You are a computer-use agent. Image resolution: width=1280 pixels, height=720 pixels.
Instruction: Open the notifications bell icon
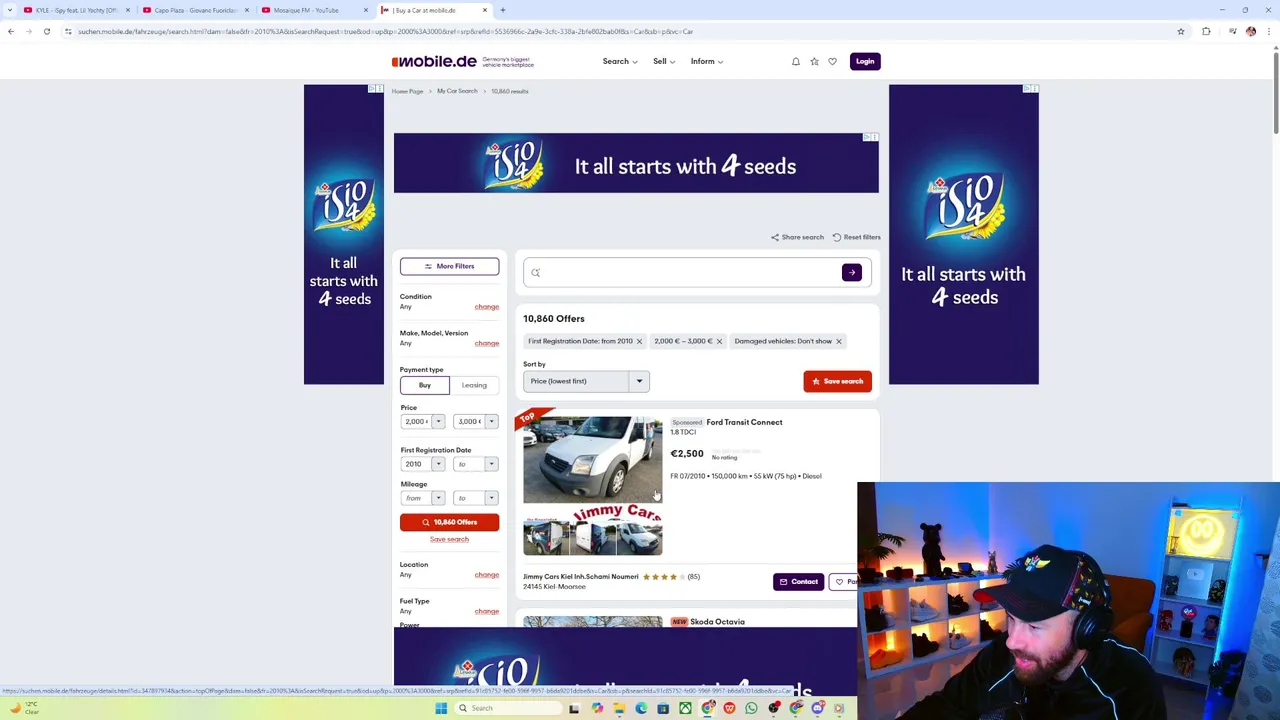pos(796,61)
